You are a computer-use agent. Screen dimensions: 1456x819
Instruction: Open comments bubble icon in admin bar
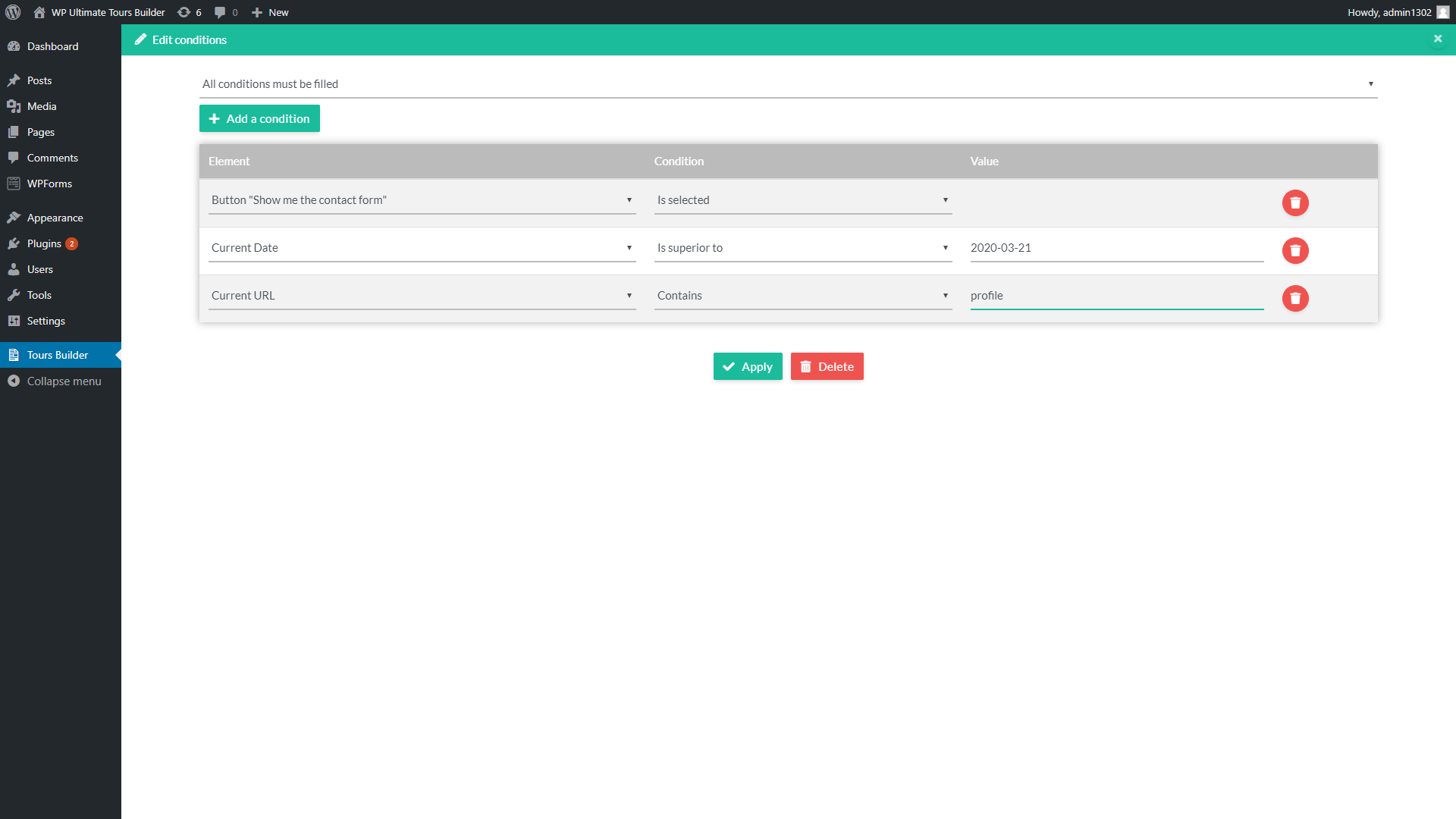[225, 12]
